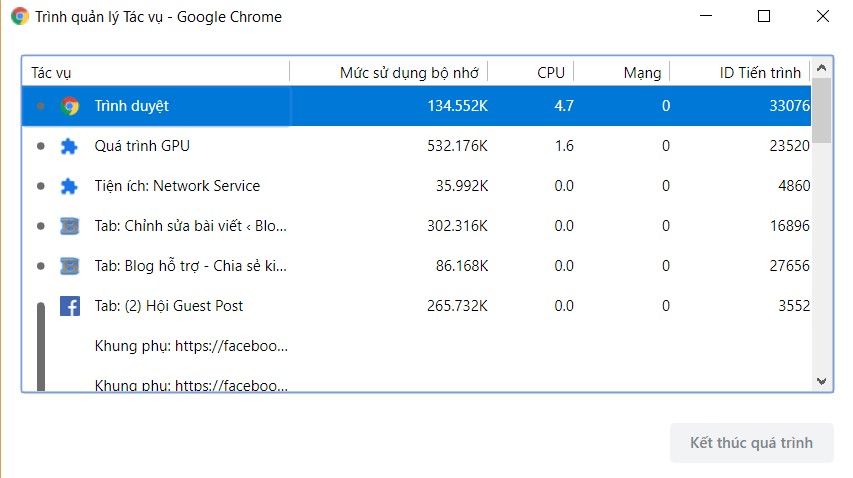Image resolution: width=853 pixels, height=478 pixels.
Task: Click the favicon of the Chỉnh sửa bài viết tab
Action: 69,226
